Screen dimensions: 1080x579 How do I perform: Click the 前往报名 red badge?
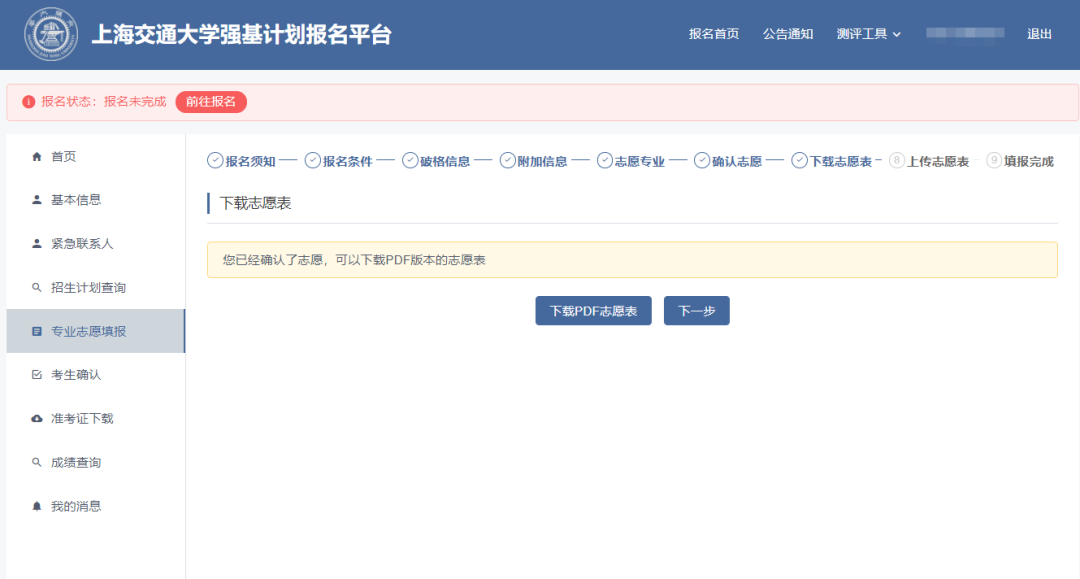211,103
